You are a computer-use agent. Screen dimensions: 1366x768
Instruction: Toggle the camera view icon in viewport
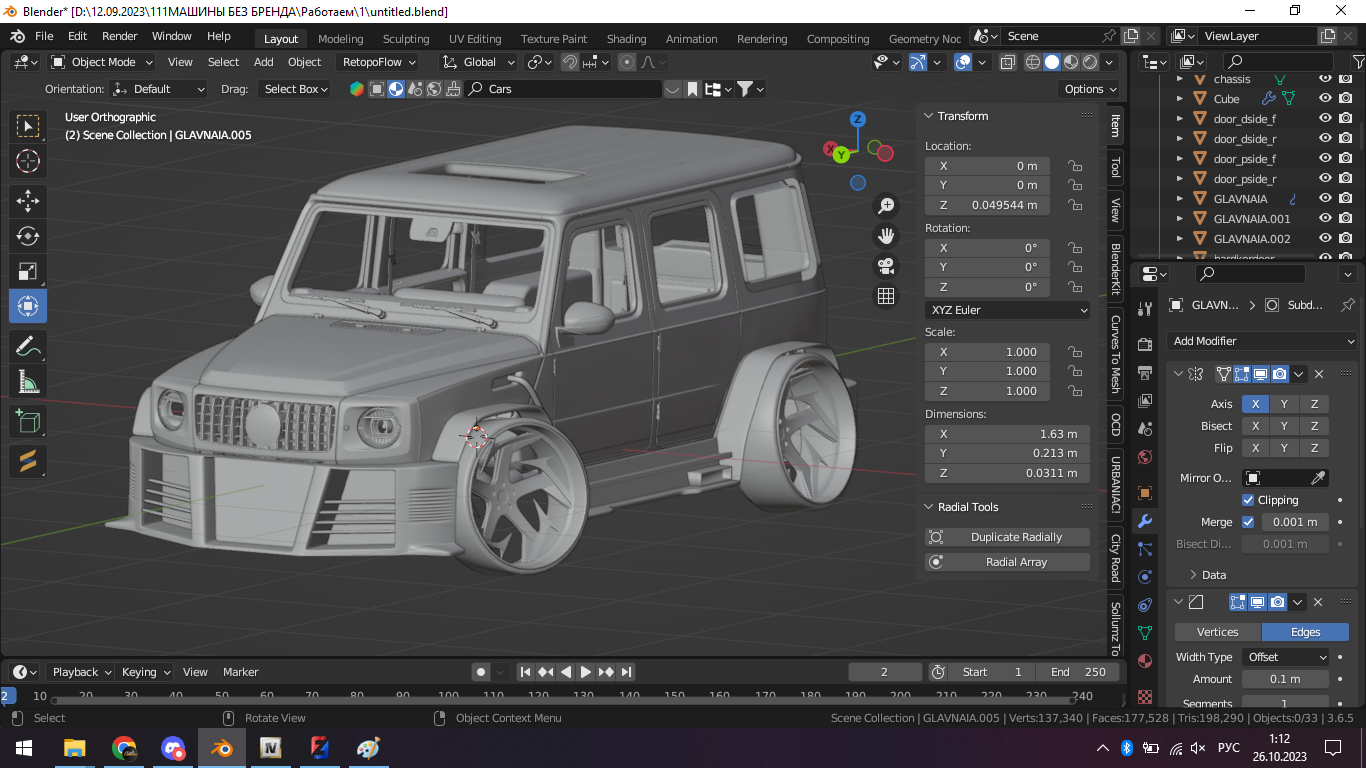pos(885,266)
